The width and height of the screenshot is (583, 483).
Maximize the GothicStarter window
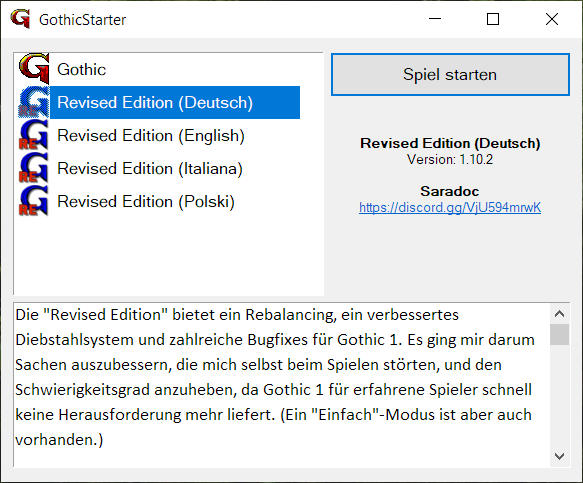(x=493, y=19)
